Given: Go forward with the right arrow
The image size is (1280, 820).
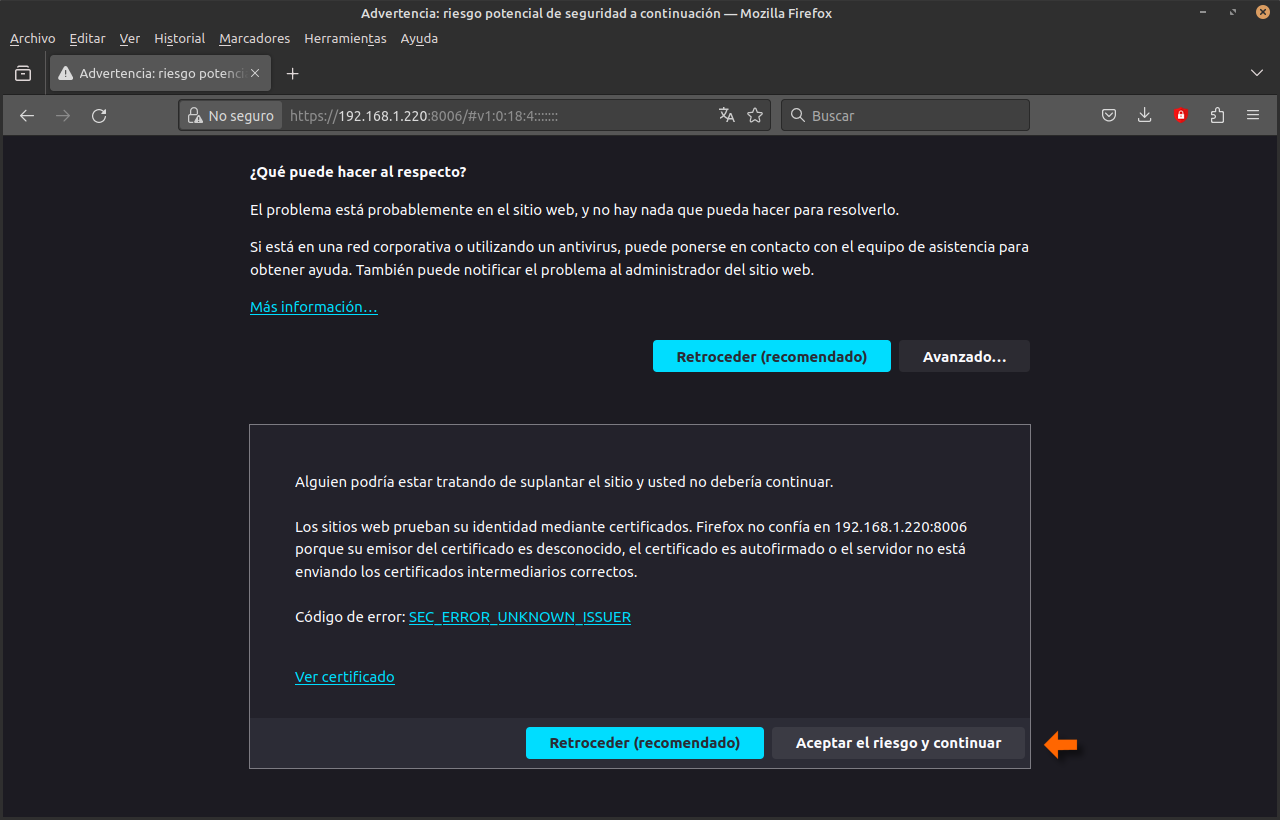Looking at the screenshot, I should [x=63, y=116].
